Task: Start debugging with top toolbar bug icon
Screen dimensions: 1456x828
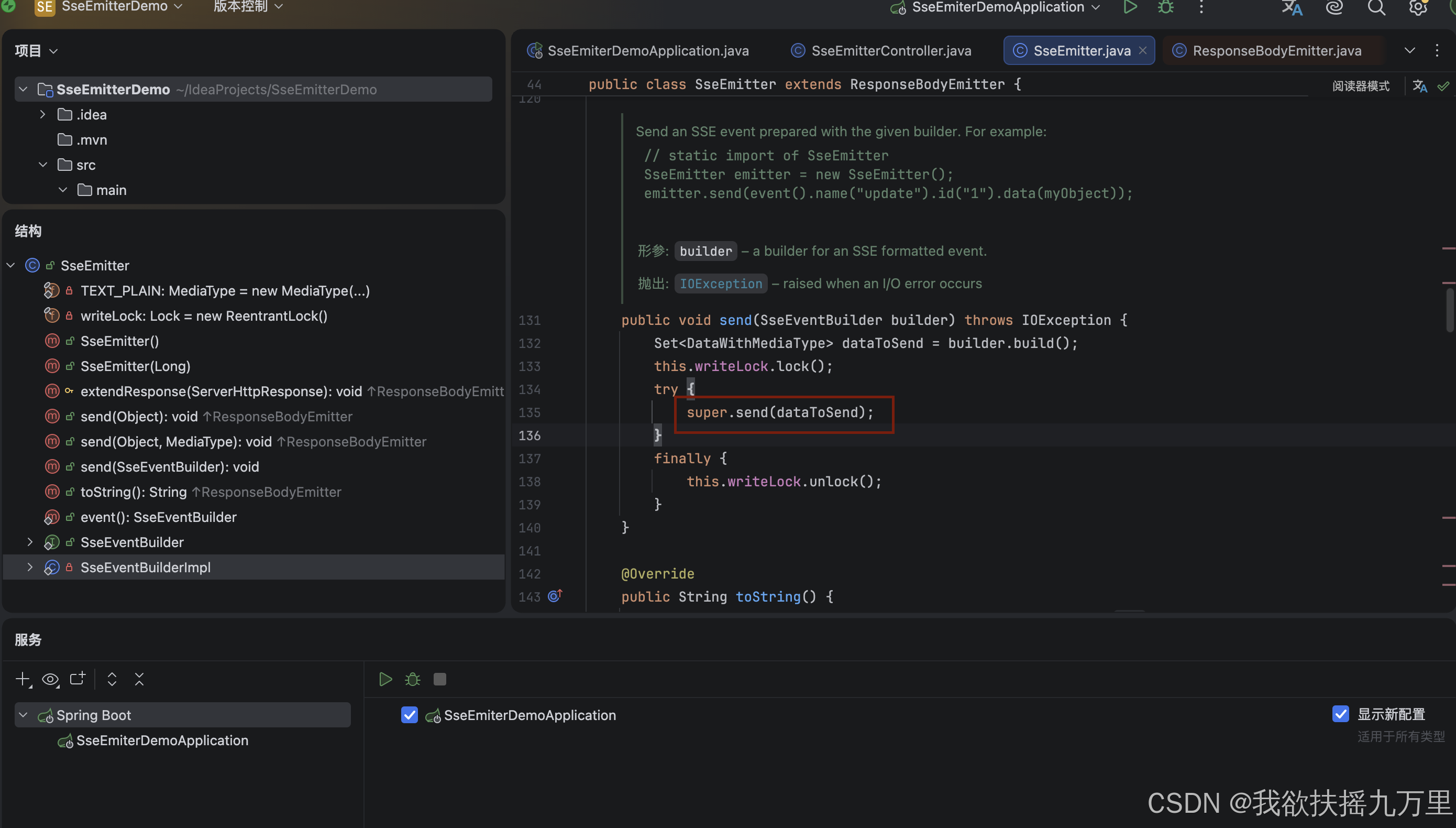Action: [x=1166, y=7]
